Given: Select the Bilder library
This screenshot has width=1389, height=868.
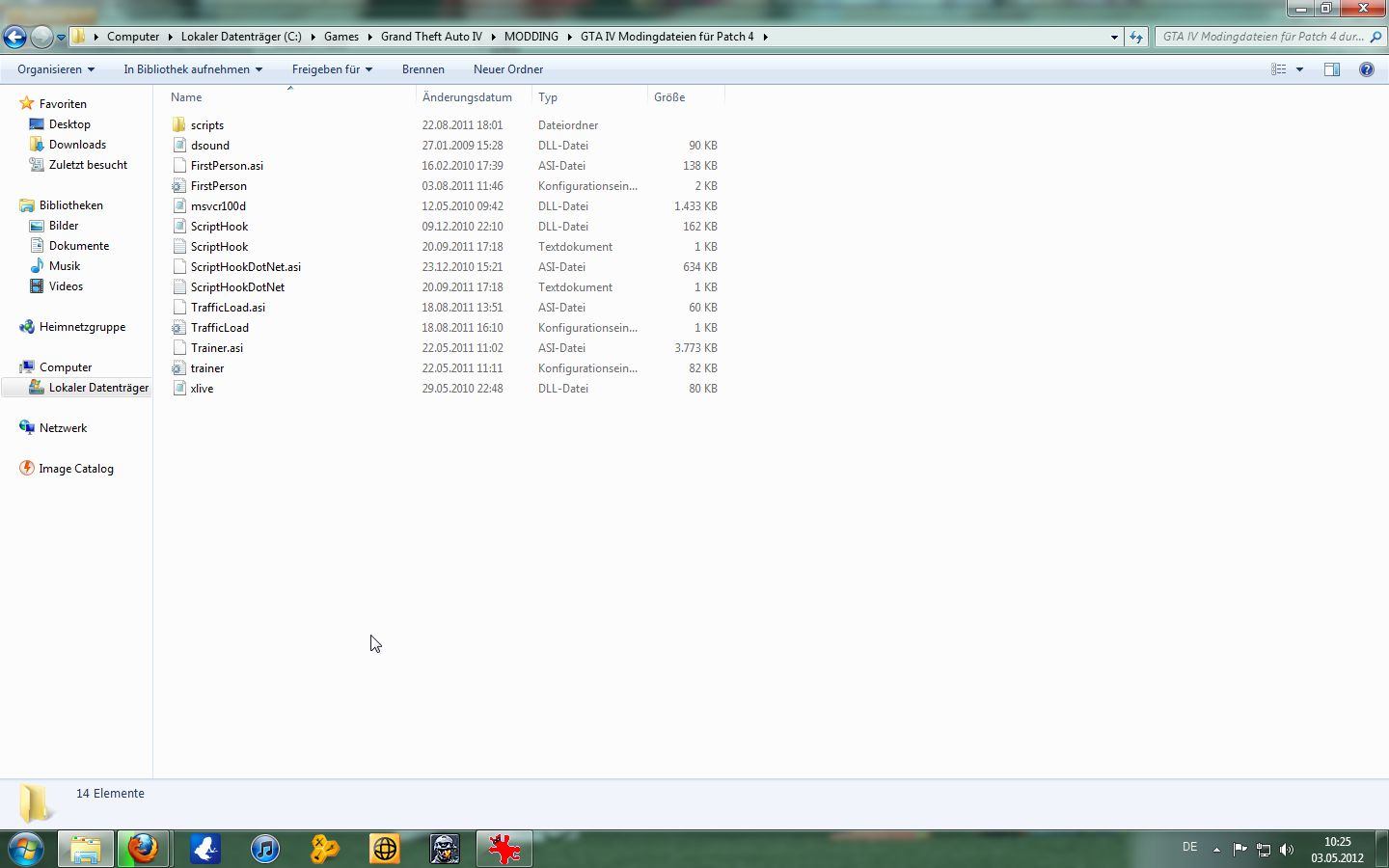Looking at the screenshot, I should pos(64,226).
